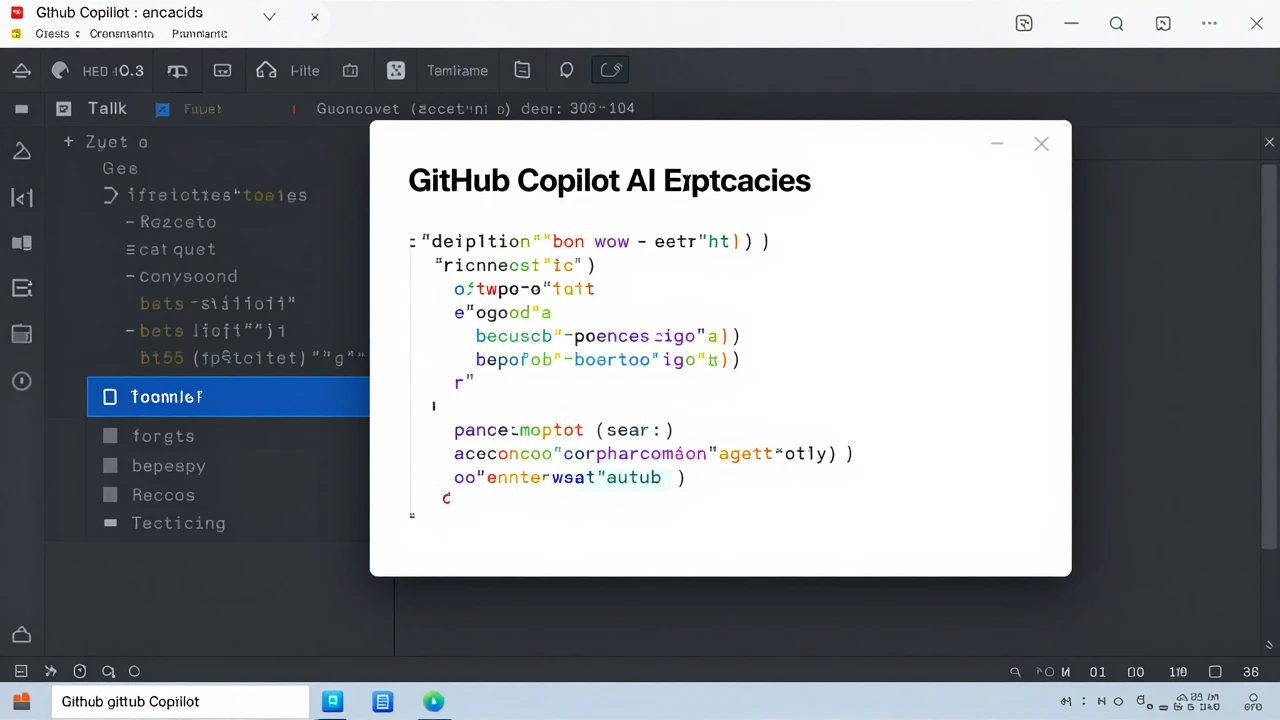Switch to the Tallk tab
The height and width of the screenshot is (720, 1280).
[107, 109]
